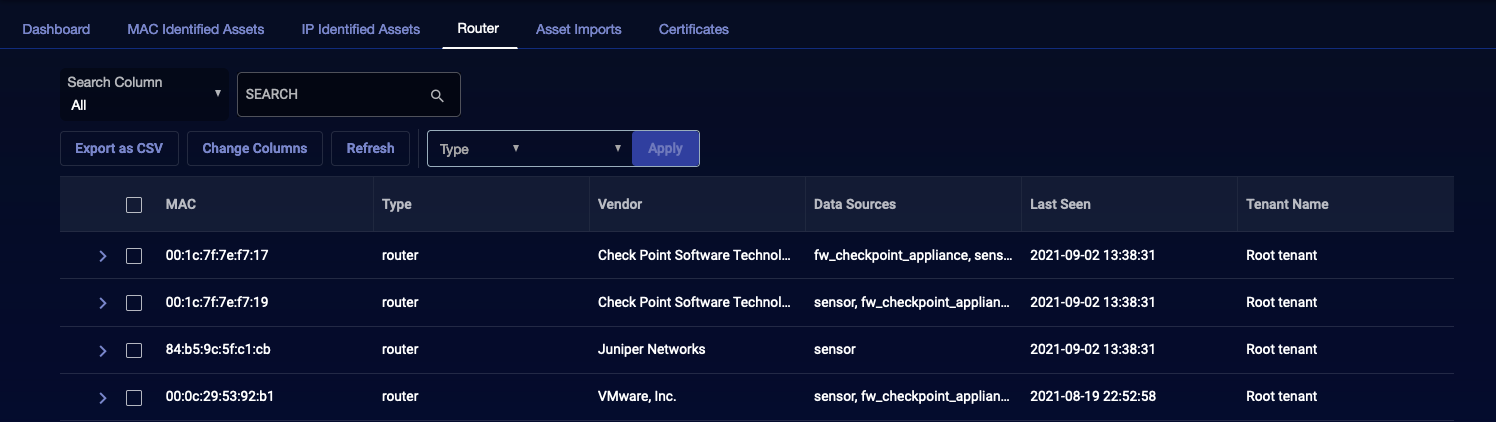Screen dimensions: 1496x422
Task: Tick the checkbox for 00:0c:29:53:92:b1
Action: (x=134, y=398)
